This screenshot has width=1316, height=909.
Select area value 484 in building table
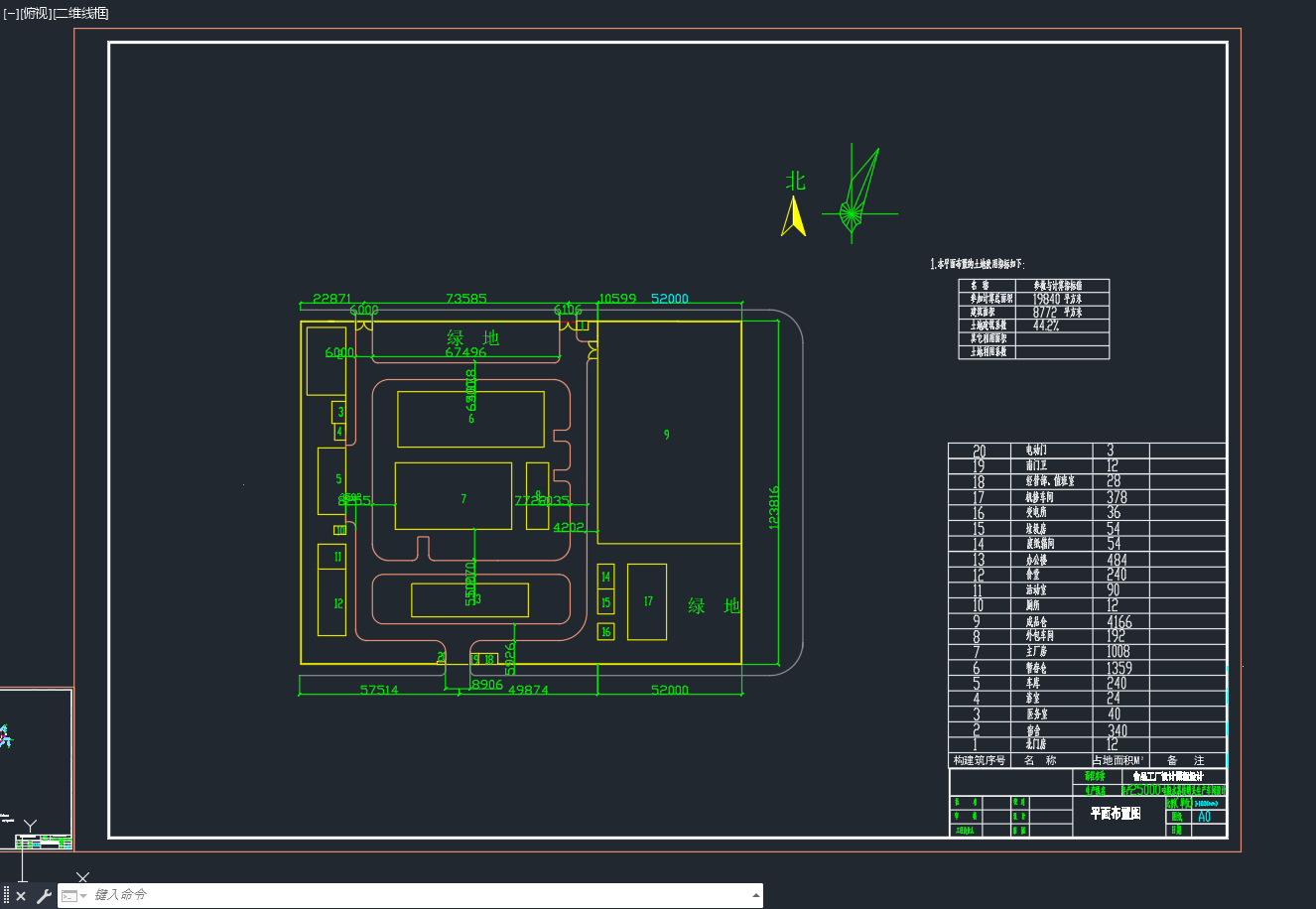pos(1117,560)
